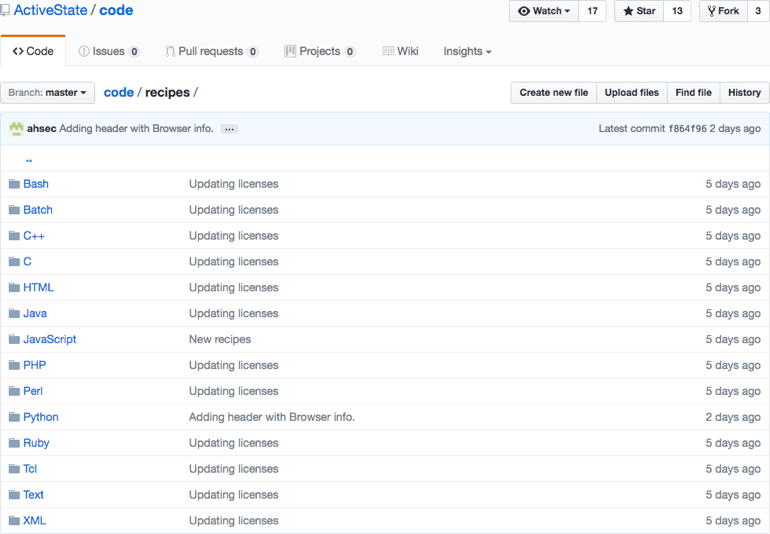Image resolution: width=770 pixels, height=534 pixels.
Task: Open JavaScript's 'New recipes' commit message
Action: coord(220,339)
